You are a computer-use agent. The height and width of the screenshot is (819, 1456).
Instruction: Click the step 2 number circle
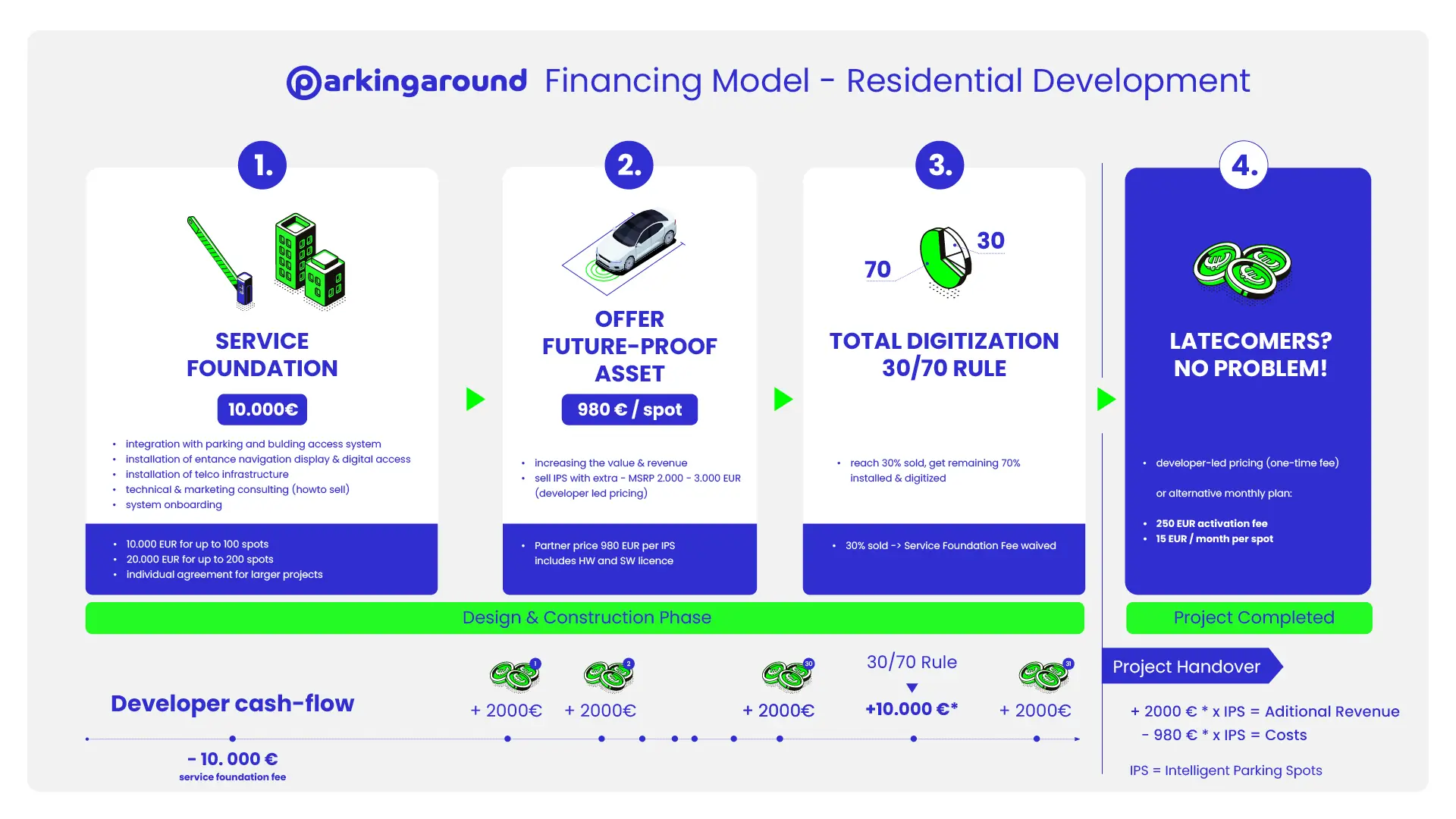(x=629, y=165)
